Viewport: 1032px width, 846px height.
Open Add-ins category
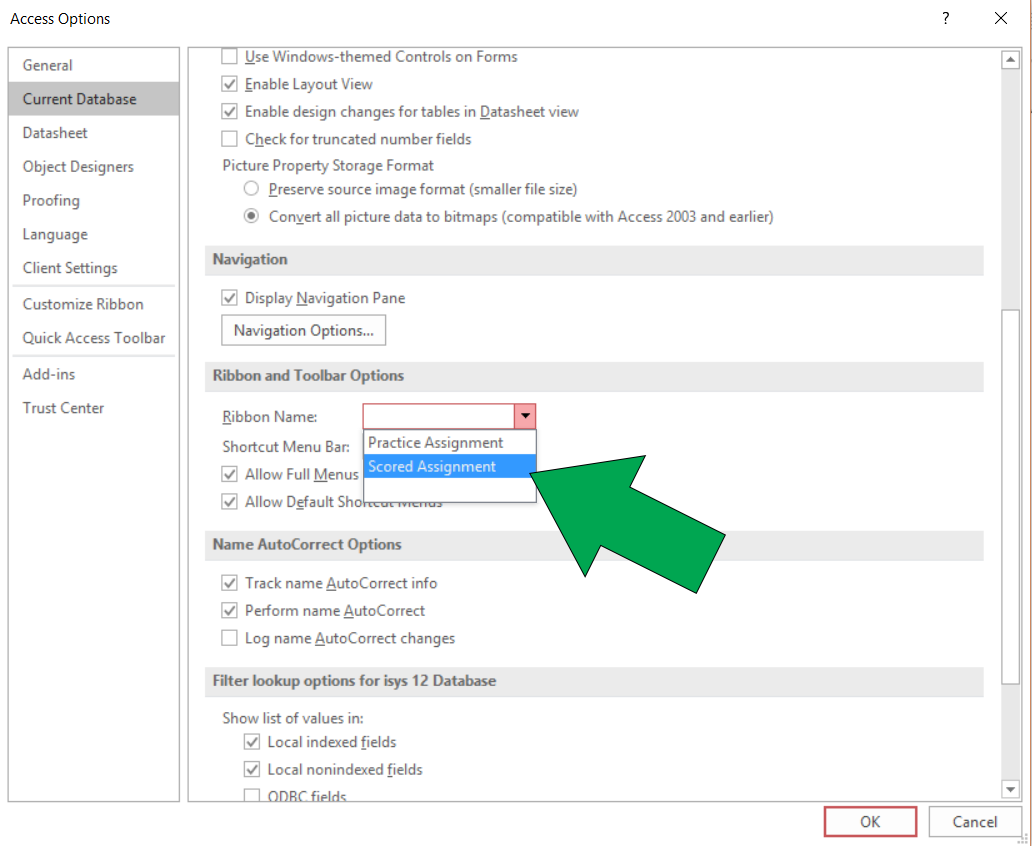pos(93,374)
